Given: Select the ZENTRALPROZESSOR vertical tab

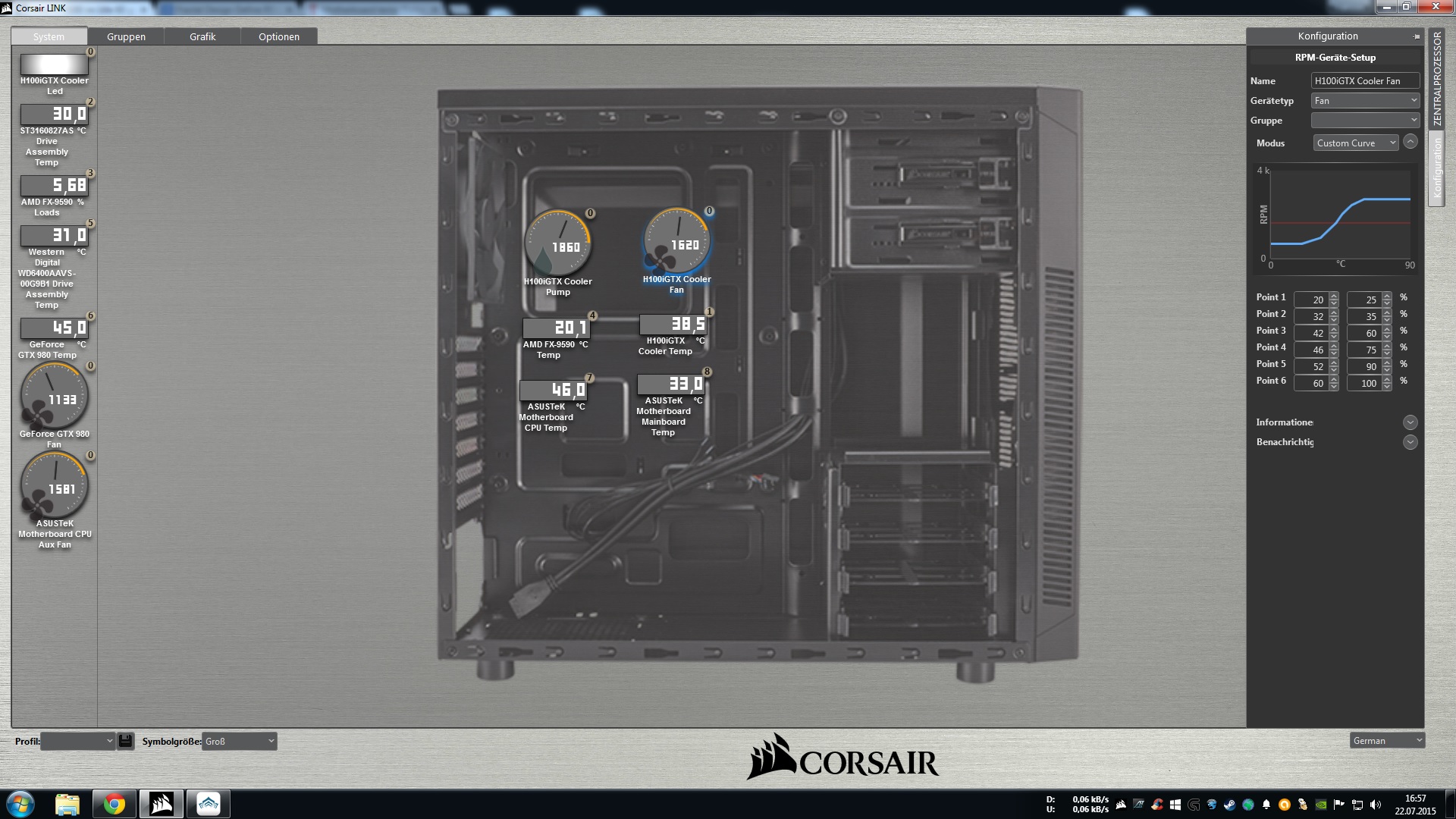Looking at the screenshot, I should coord(1436,80).
